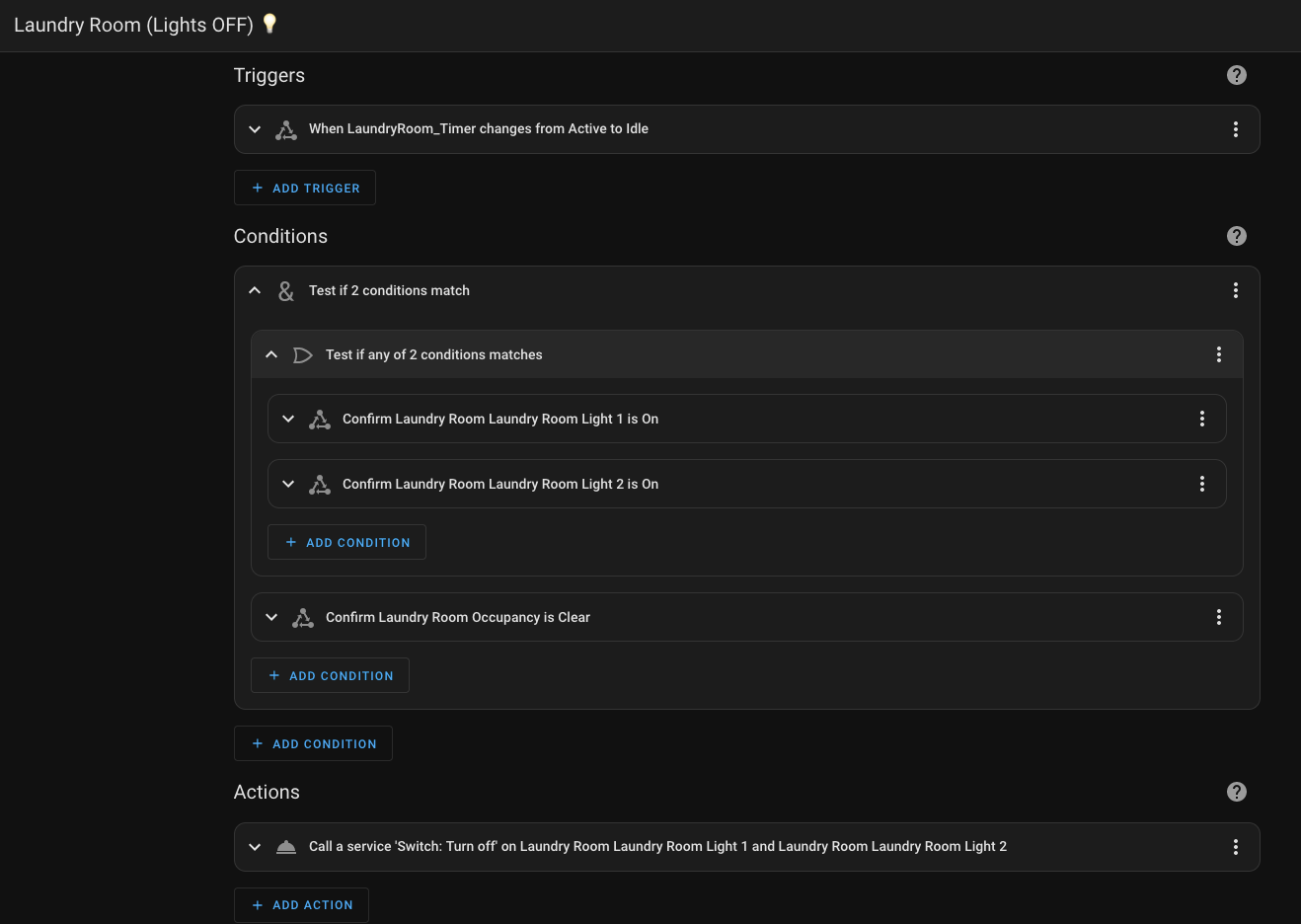1301x924 pixels.
Task: Click the device icon on Laundry Room Light 1 condition
Action: pos(319,419)
